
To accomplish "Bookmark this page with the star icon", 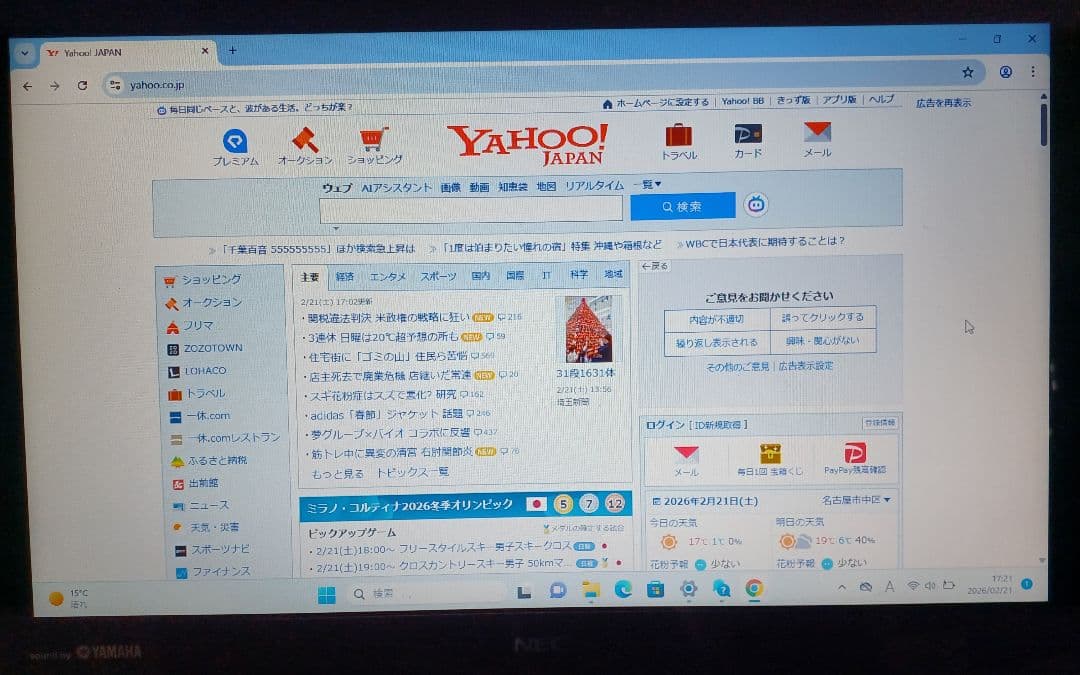I will click(968, 72).
